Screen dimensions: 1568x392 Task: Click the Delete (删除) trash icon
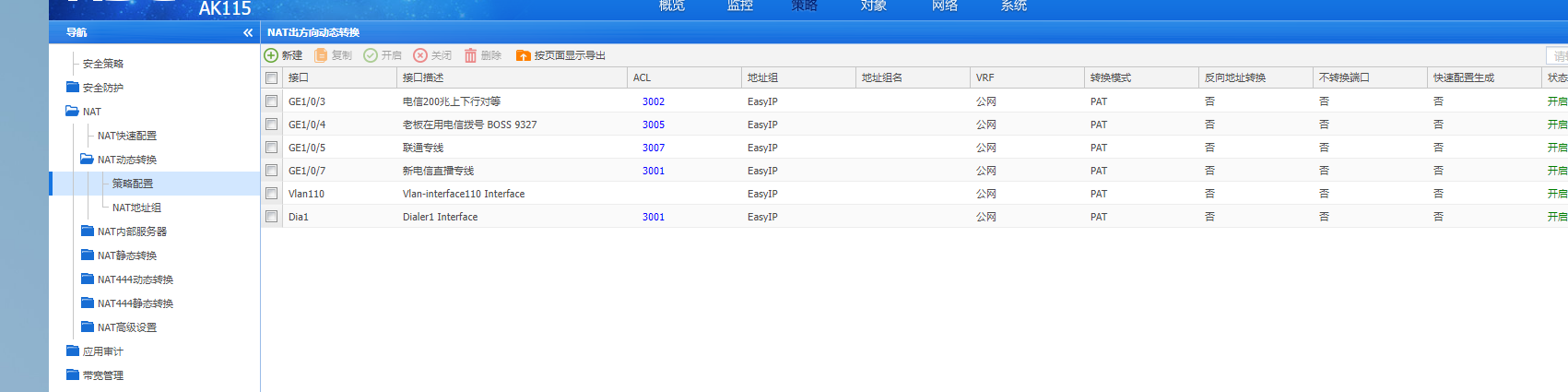[470, 55]
